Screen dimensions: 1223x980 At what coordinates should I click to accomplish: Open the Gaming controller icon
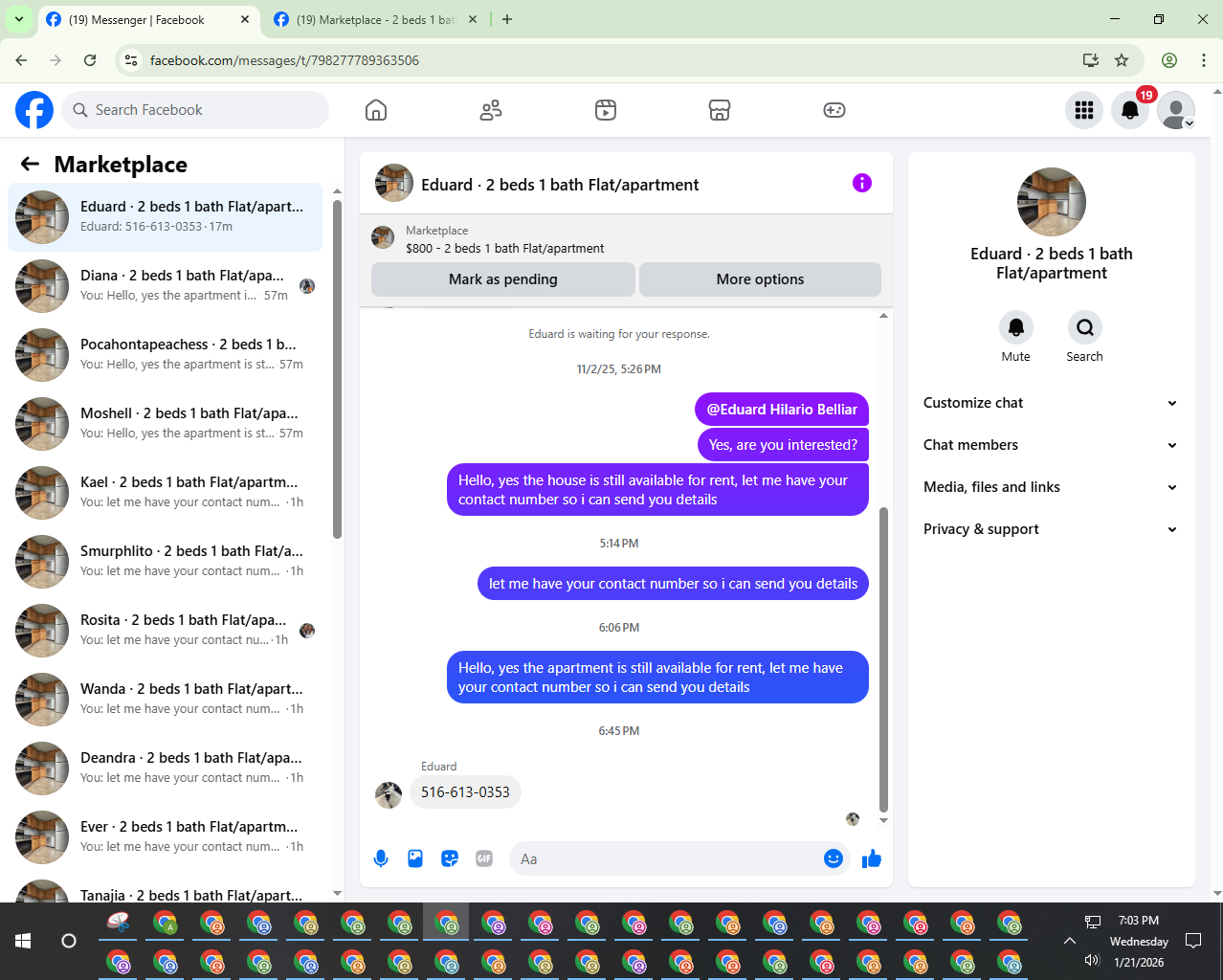(x=834, y=110)
